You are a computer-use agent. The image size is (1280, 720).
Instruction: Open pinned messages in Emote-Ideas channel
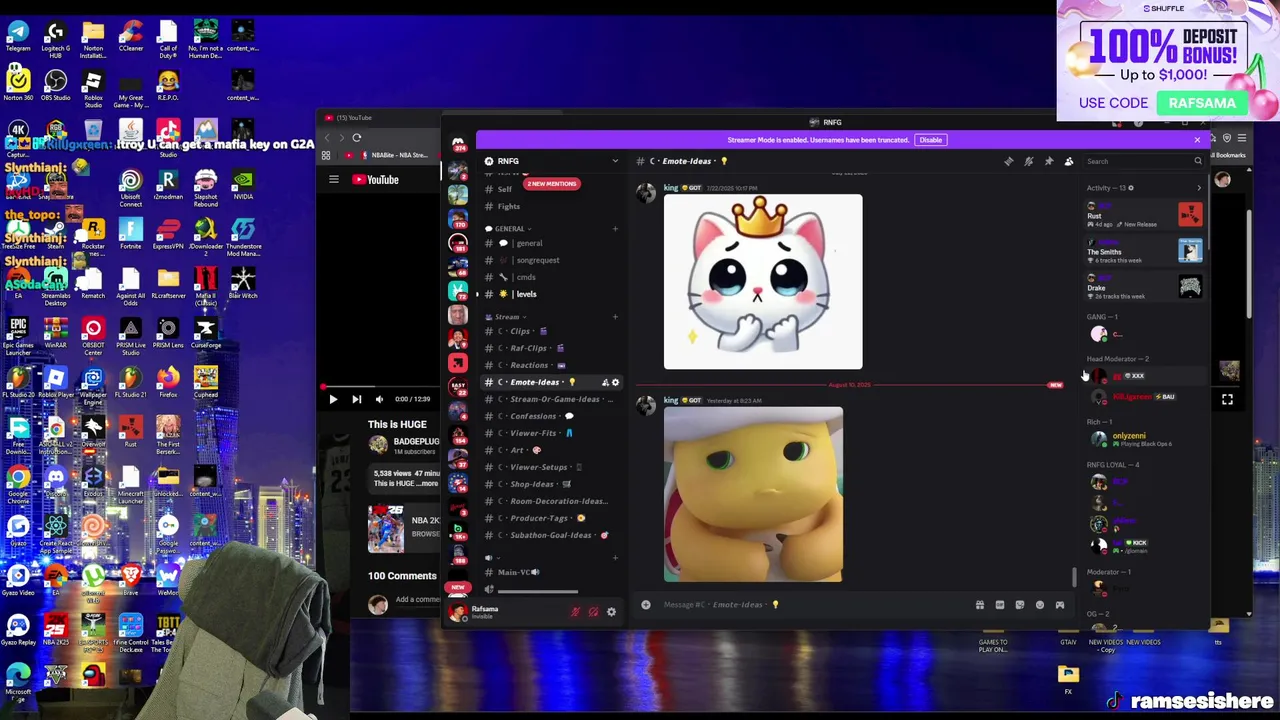tap(1048, 161)
